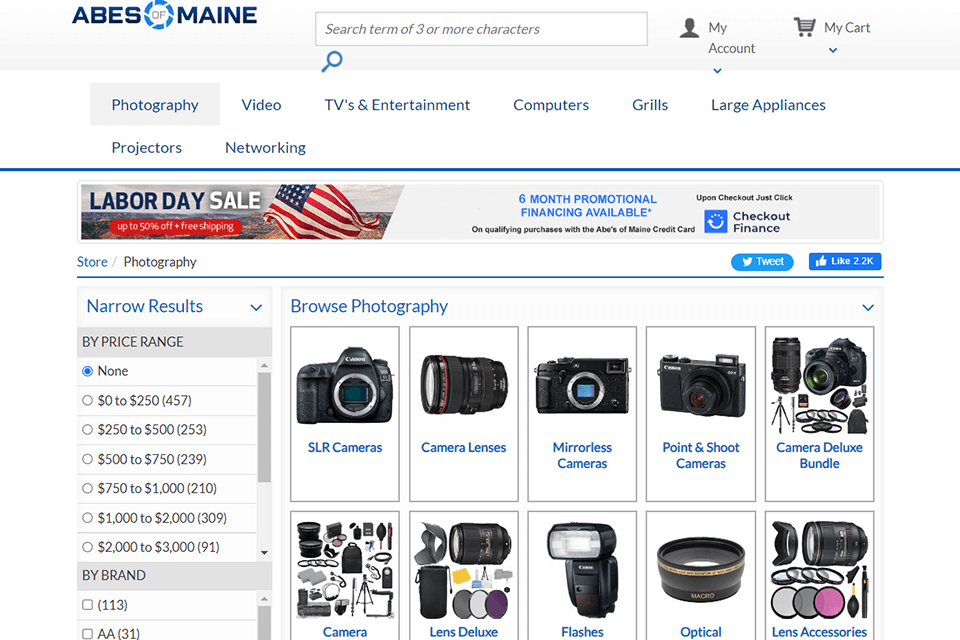
Task: Open Point & Shoot Cameras image
Action: (x=701, y=386)
